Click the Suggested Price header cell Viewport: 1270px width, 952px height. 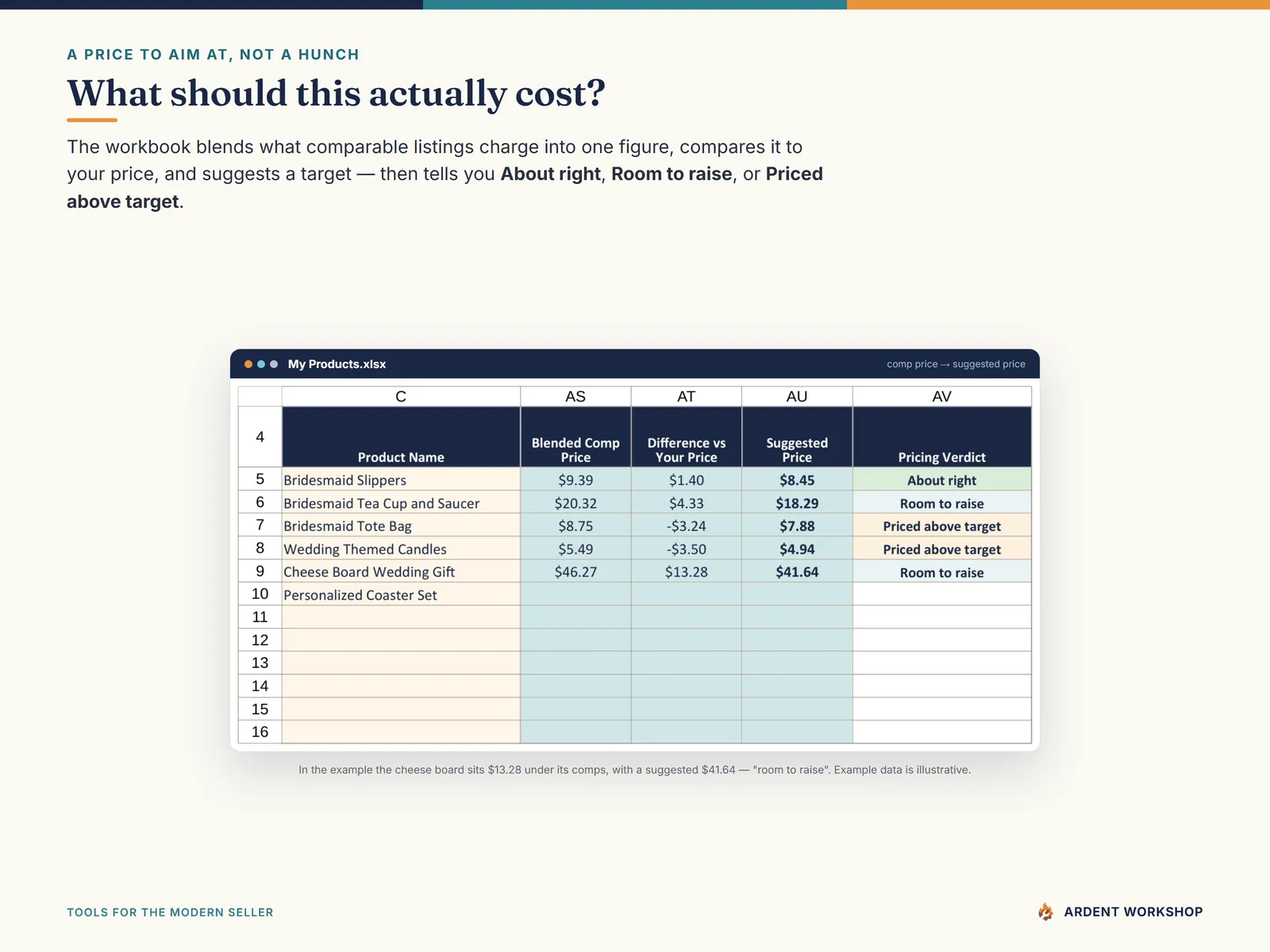coord(797,437)
